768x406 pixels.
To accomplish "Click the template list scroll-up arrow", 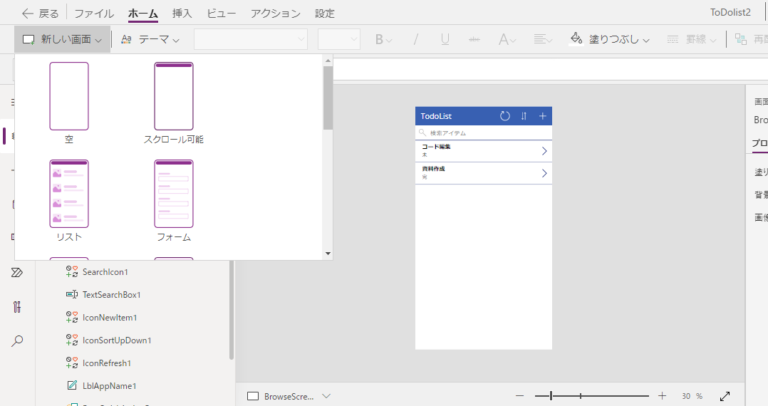I will [328, 61].
